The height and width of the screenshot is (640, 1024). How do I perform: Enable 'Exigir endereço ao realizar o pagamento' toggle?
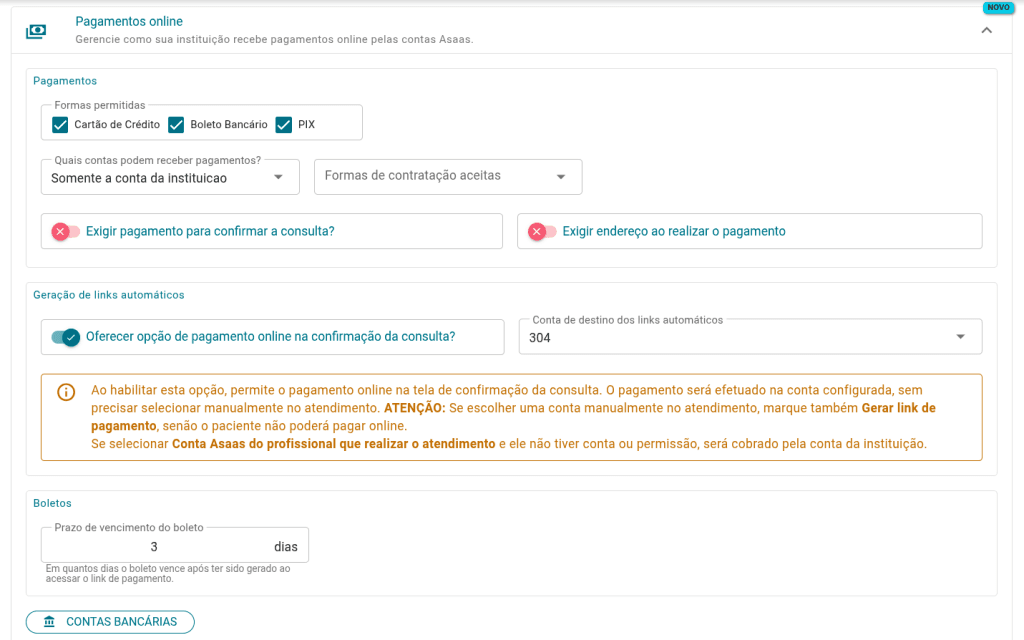(542, 231)
